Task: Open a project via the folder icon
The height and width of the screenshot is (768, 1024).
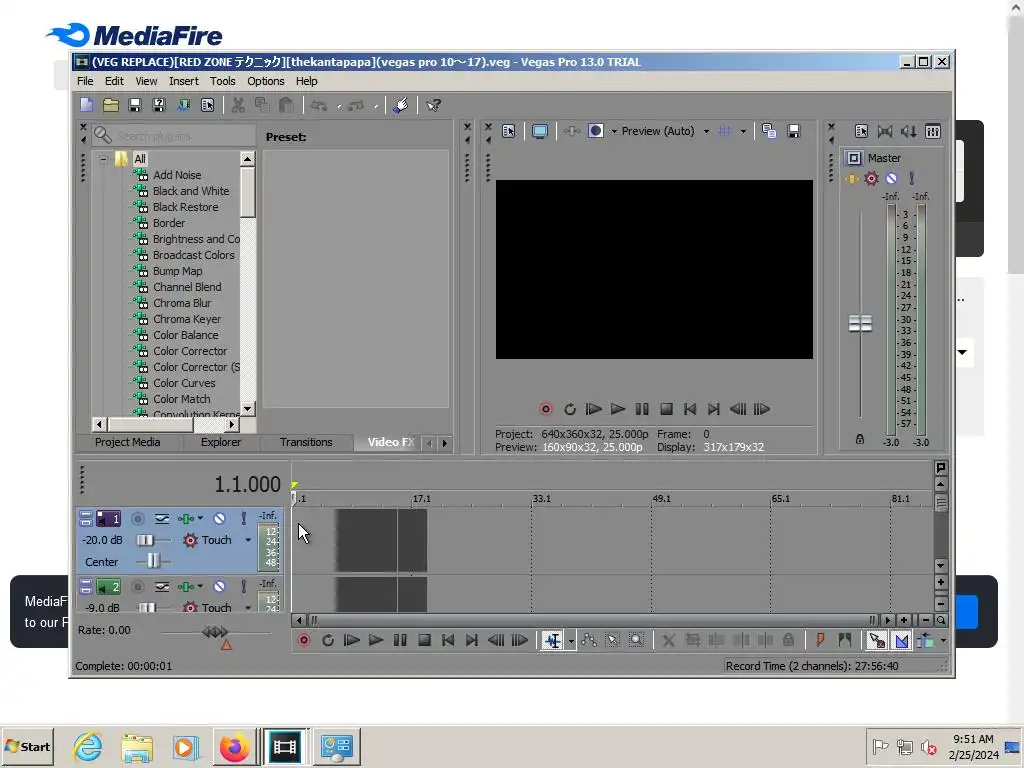Action: pyautogui.click(x=111, y=104)
